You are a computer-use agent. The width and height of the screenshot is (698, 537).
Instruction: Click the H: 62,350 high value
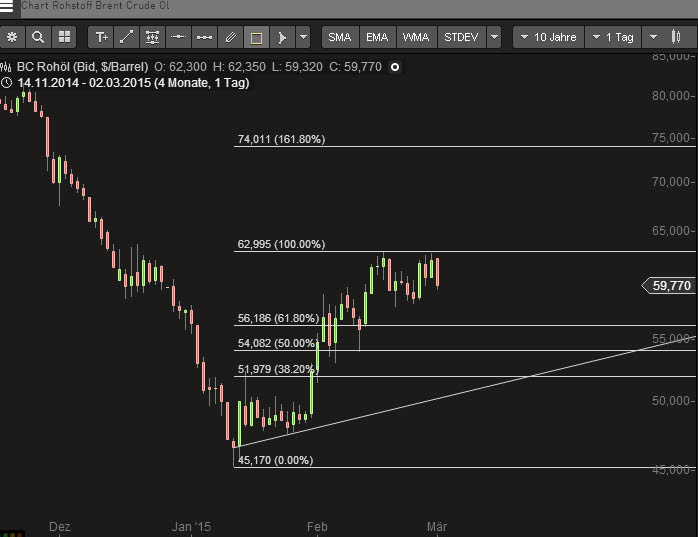pos(239,67)
